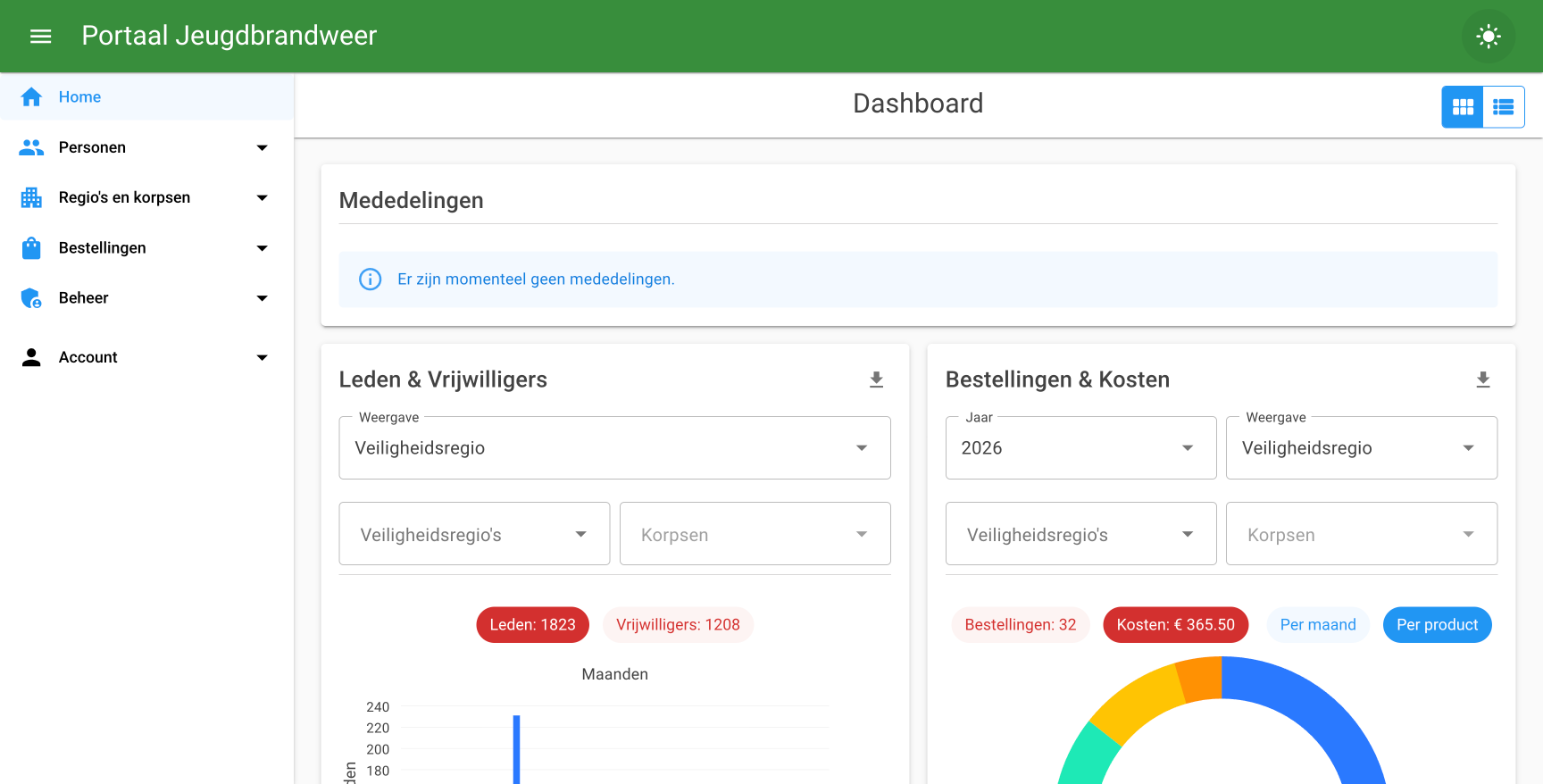Viewport: 1543px width, 784px height.
Task: Click the Regio's en korpsen building icon
Action: point(32,197)
